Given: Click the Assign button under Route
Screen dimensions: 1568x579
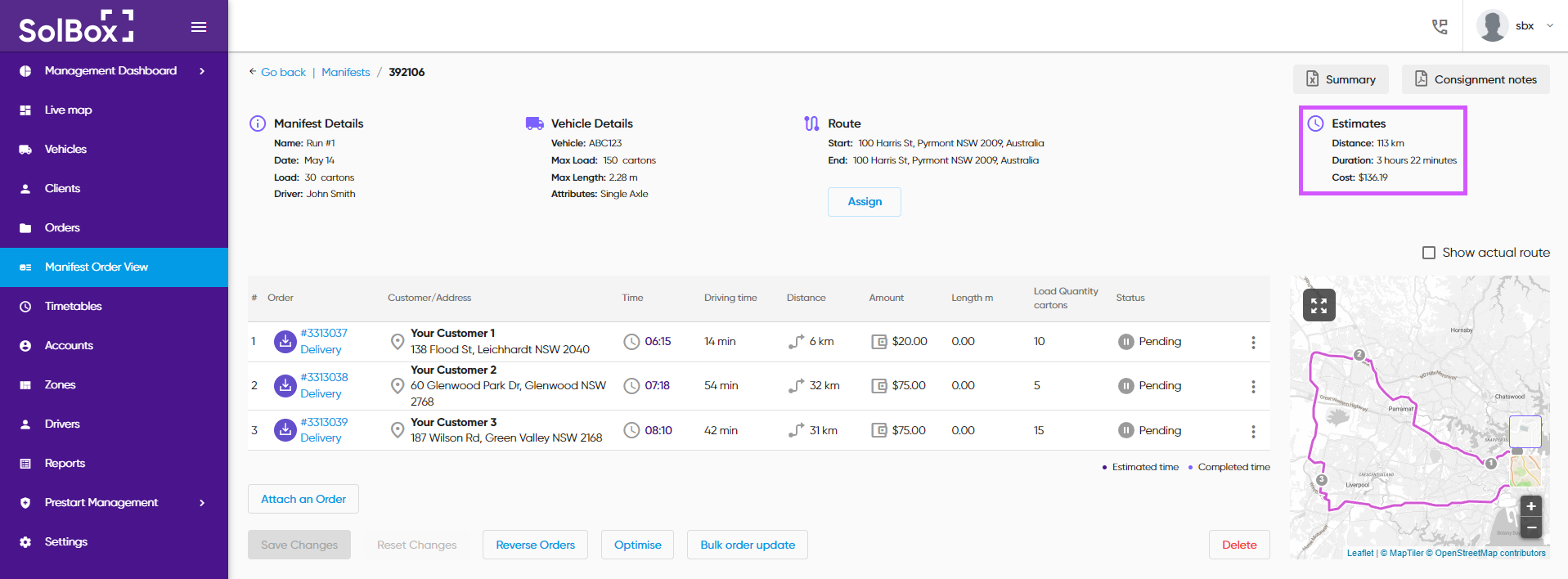Looking at the screenshot, I should tap(864, 202).
